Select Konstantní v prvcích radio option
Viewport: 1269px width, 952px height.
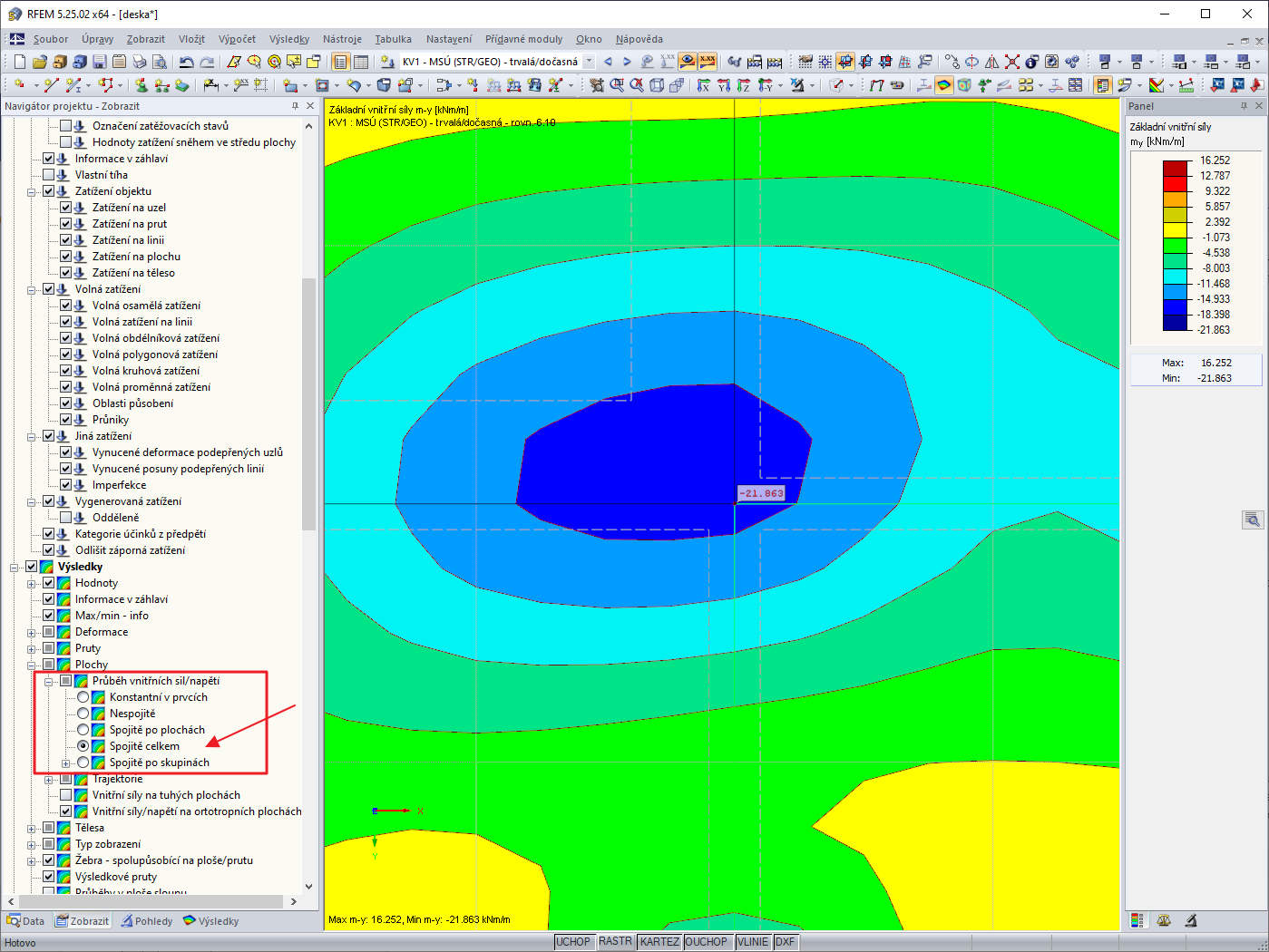click(x=83, y=697)
